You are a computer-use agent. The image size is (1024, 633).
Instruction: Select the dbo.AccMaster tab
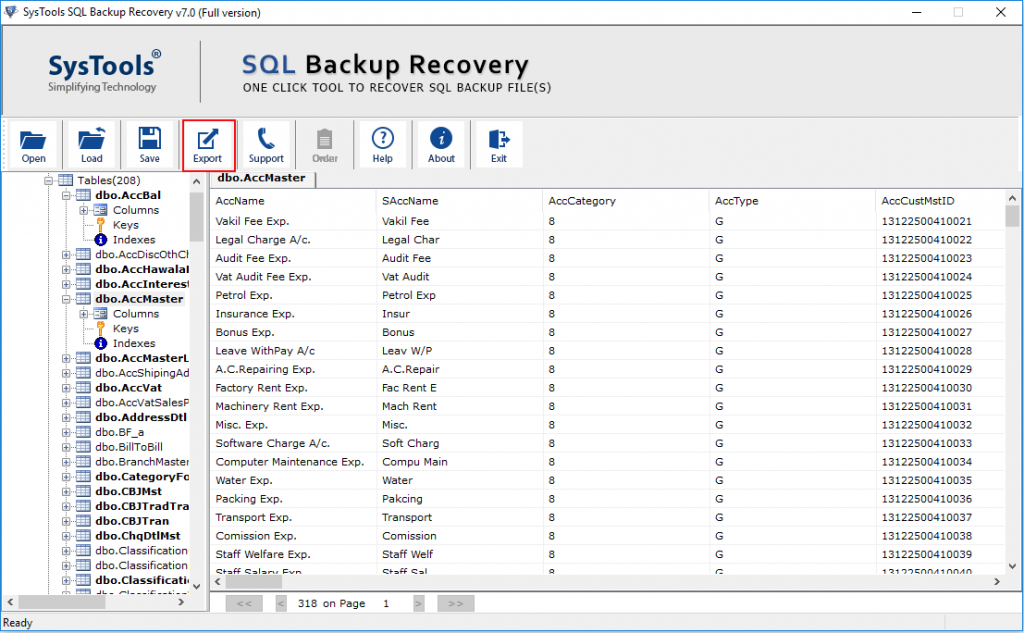coord(262,178)
